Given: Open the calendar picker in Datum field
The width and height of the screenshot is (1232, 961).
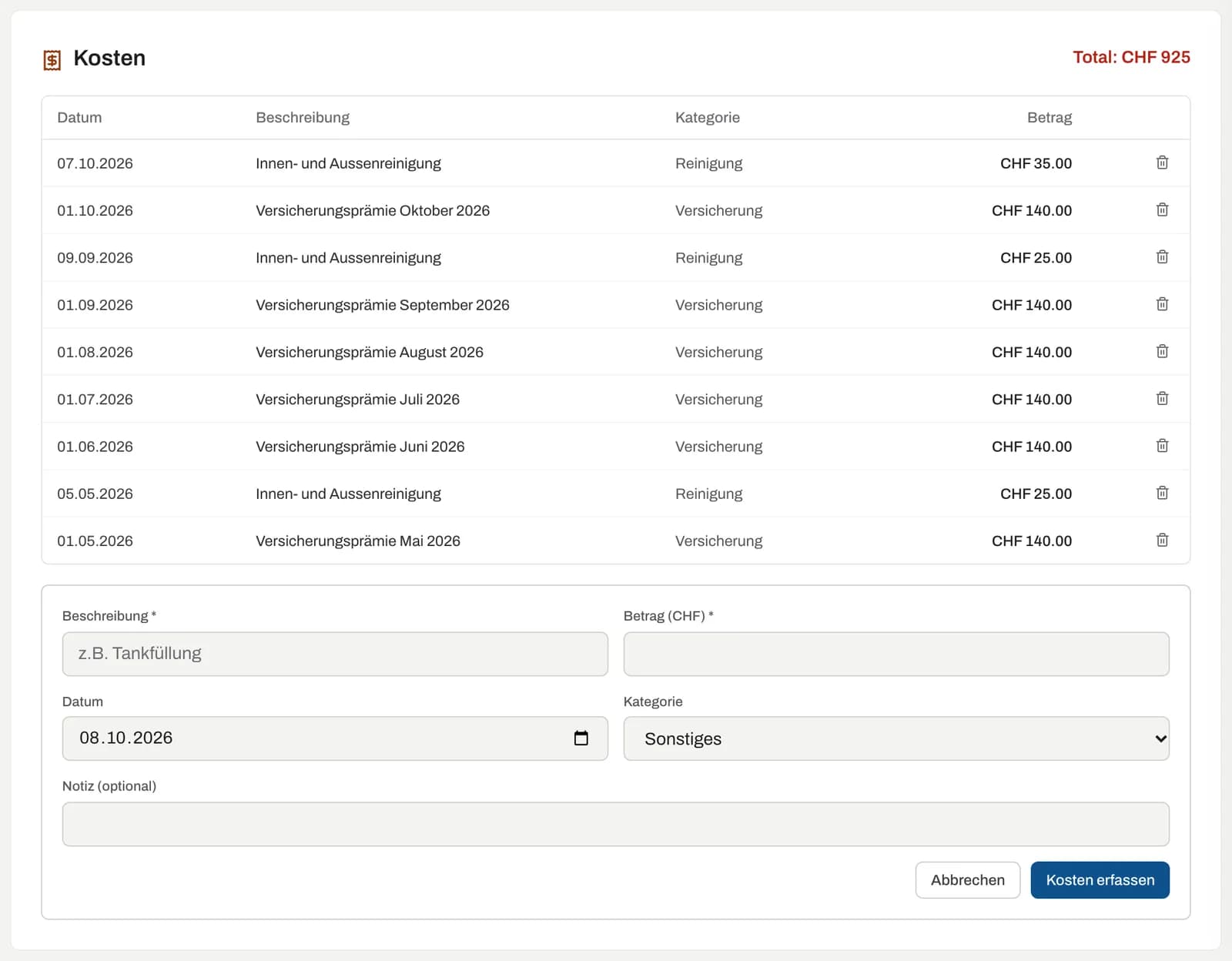Looking at the screenshot, I should (x=581, y=738).
